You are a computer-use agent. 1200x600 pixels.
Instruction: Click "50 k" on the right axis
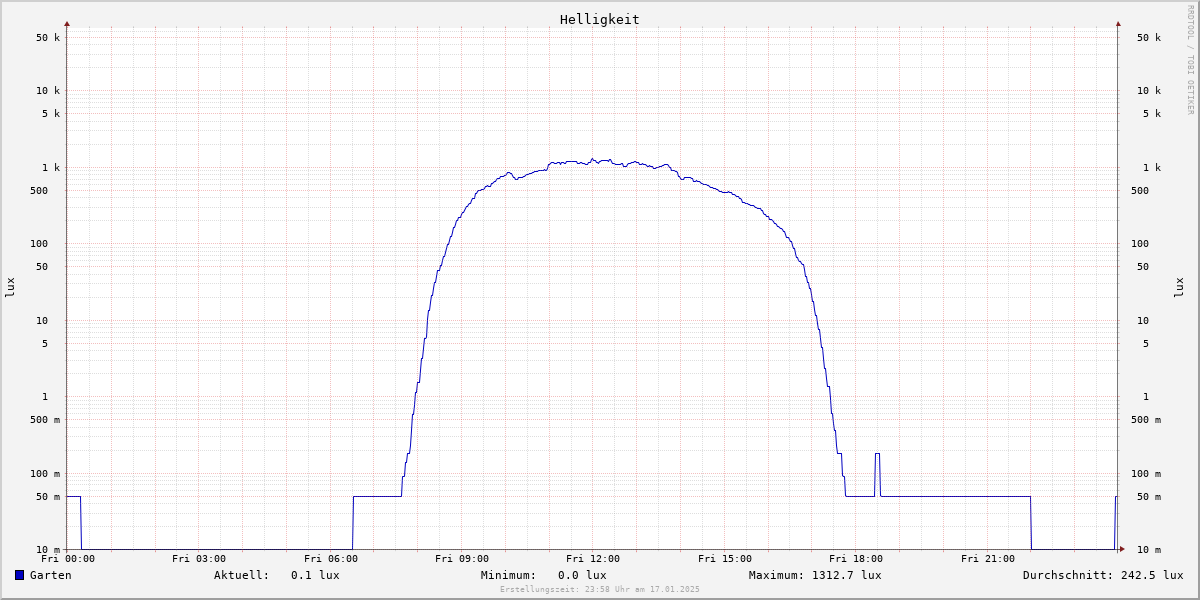point(1149,37)
